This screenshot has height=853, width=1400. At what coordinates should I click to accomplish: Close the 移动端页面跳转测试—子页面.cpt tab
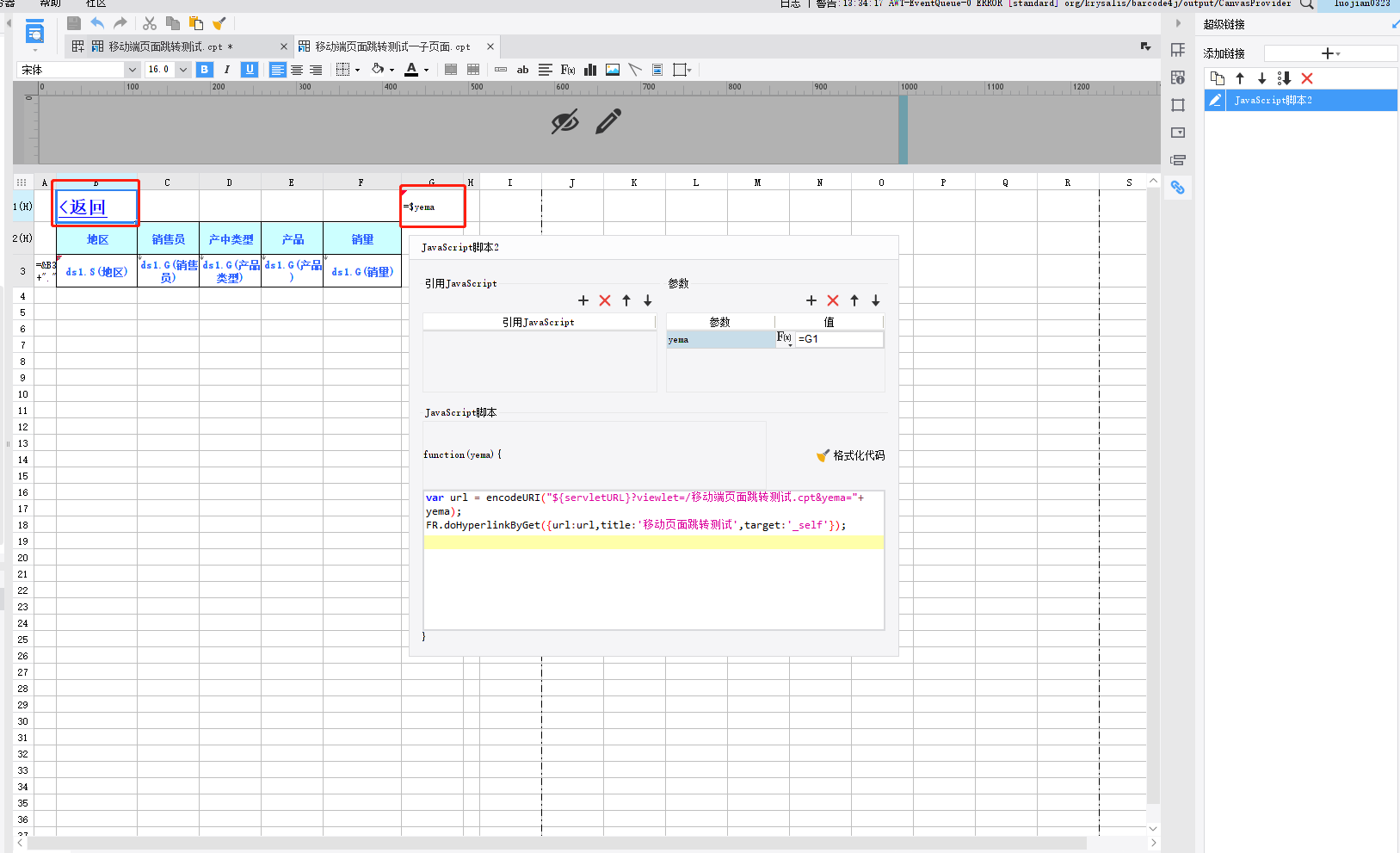tap(490, 46)
